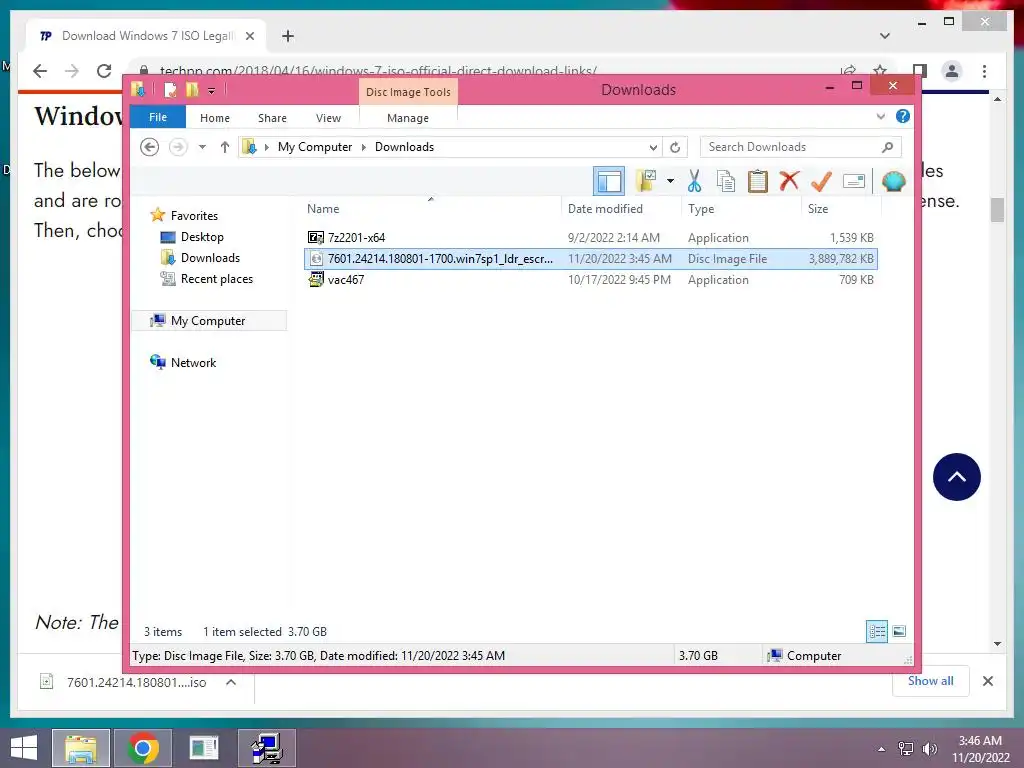The width and height of the screenshot is (1024, 768).
Task: Open the folder options toolbar icon
Action: (x=646, y=181)
